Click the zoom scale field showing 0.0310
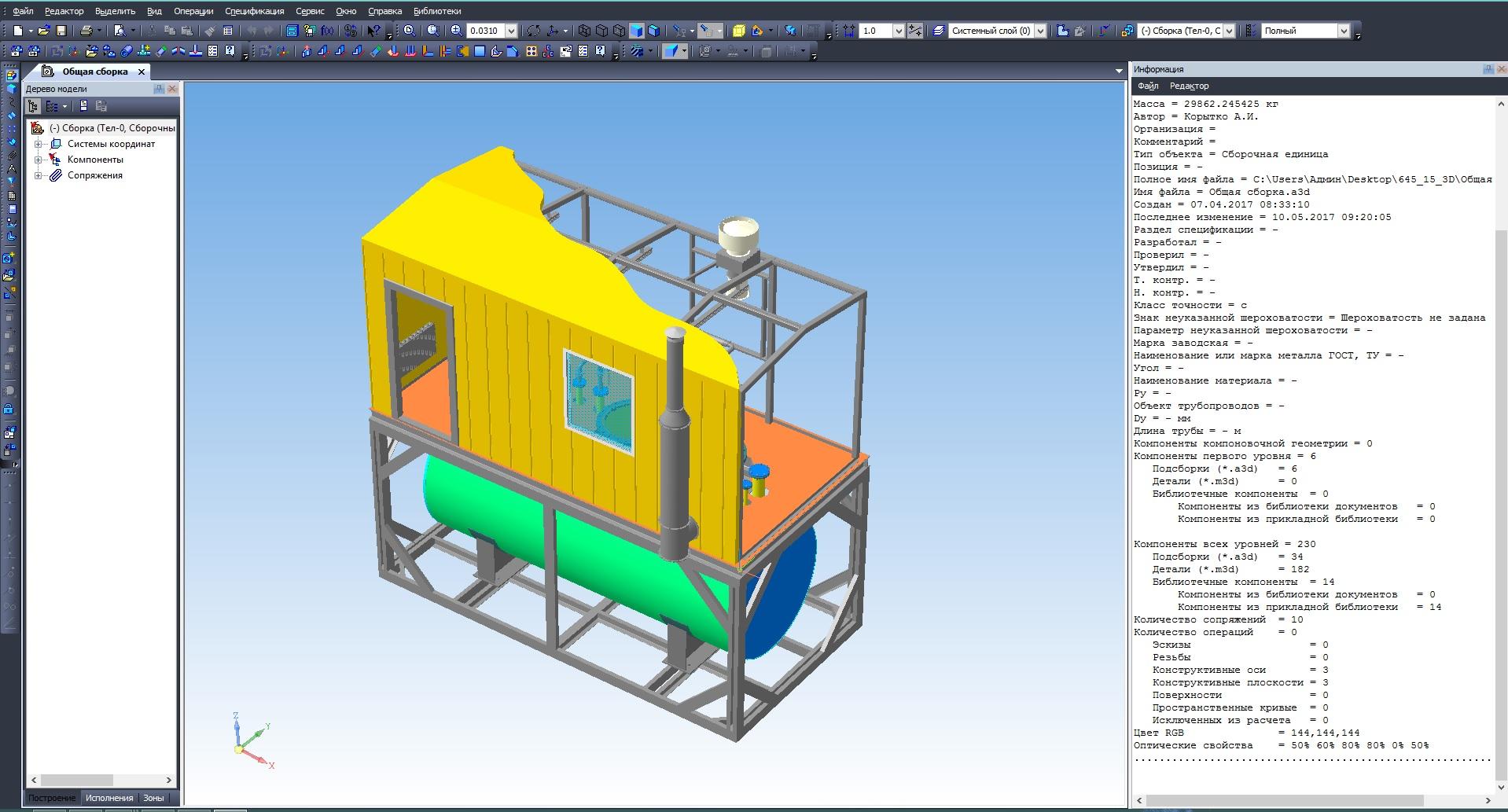This screenshot has width=1508, height=812. (485, 31)
